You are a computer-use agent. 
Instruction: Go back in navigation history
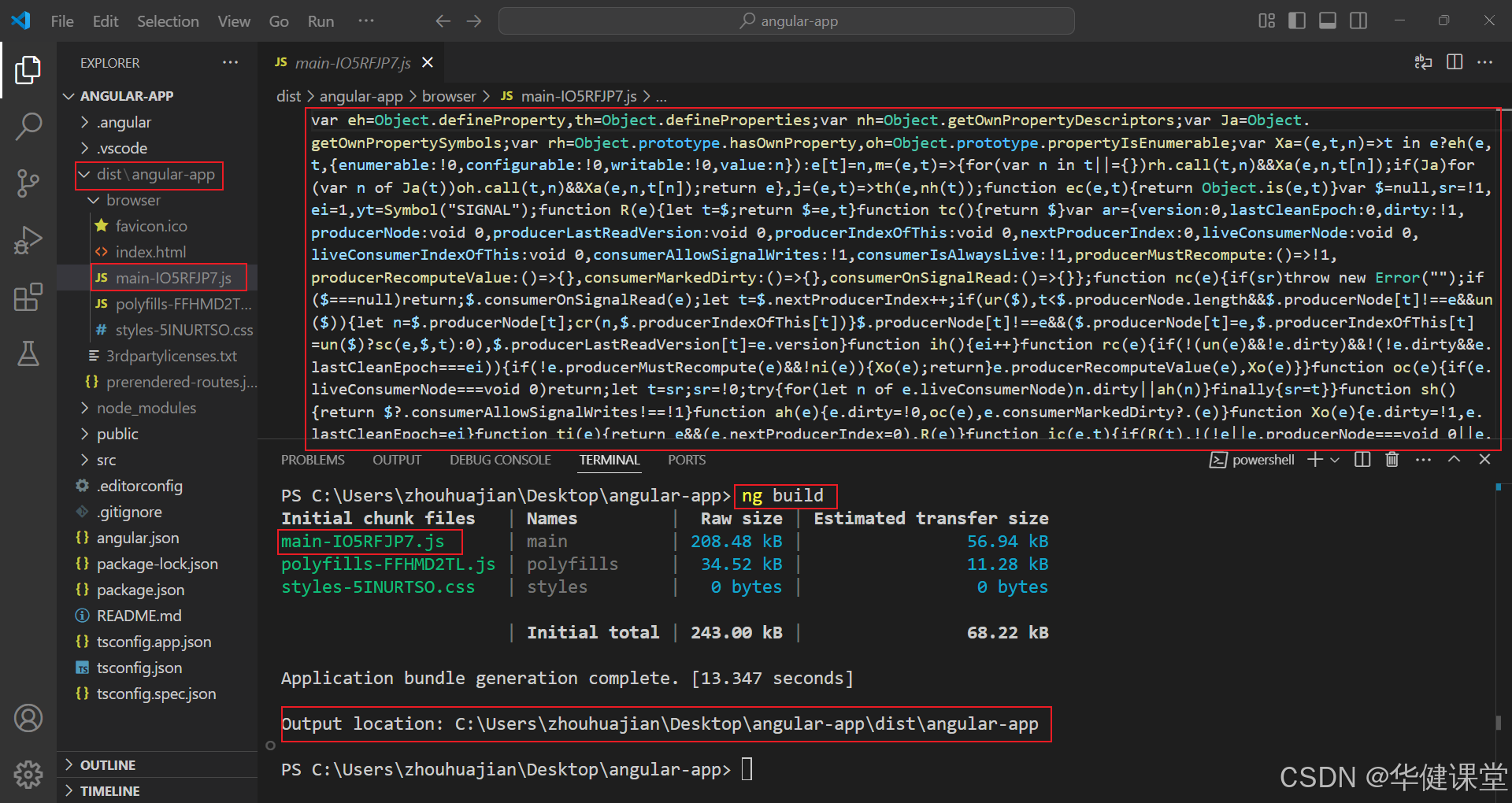443,21
